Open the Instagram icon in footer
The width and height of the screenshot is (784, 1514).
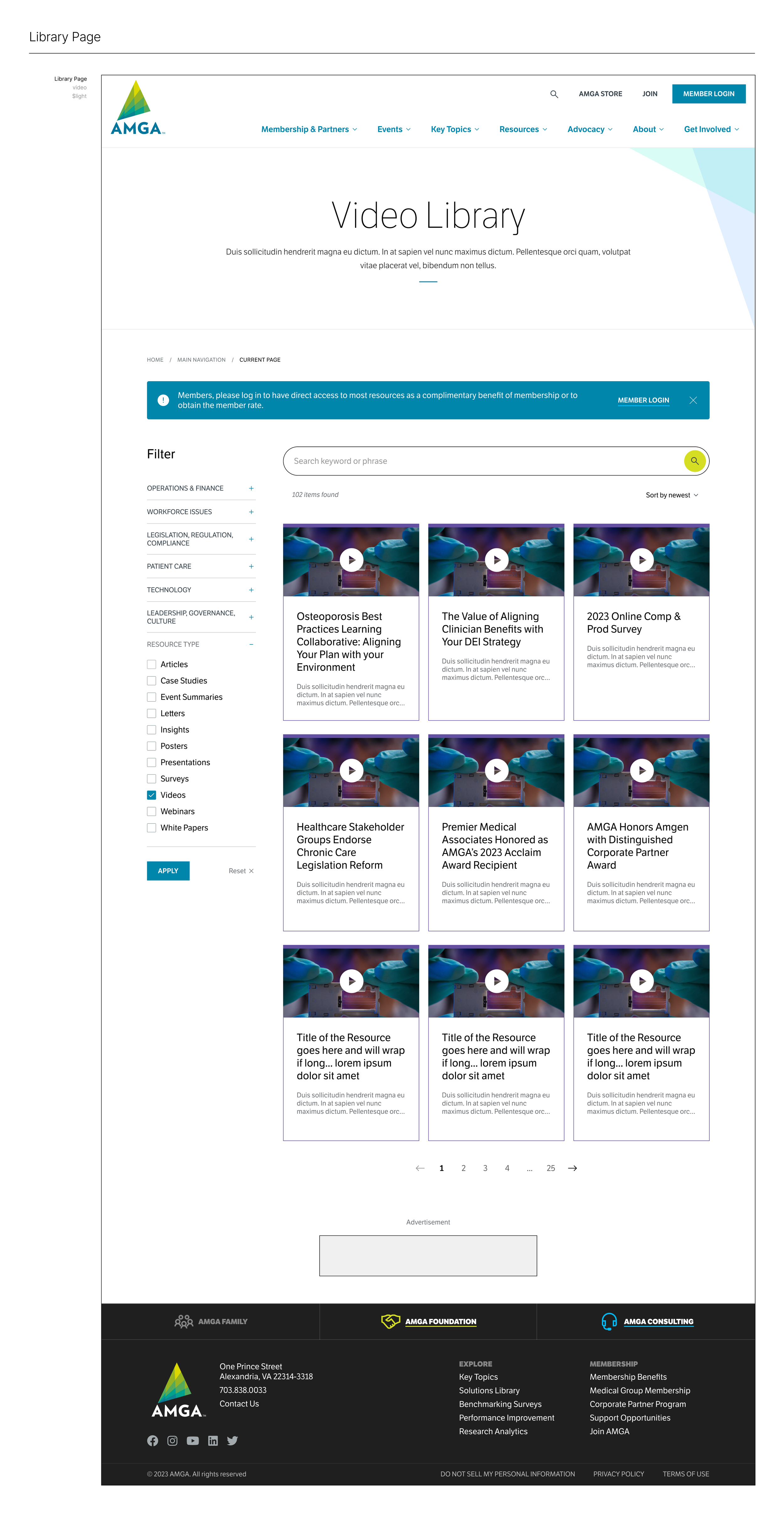click(172, 1441)
